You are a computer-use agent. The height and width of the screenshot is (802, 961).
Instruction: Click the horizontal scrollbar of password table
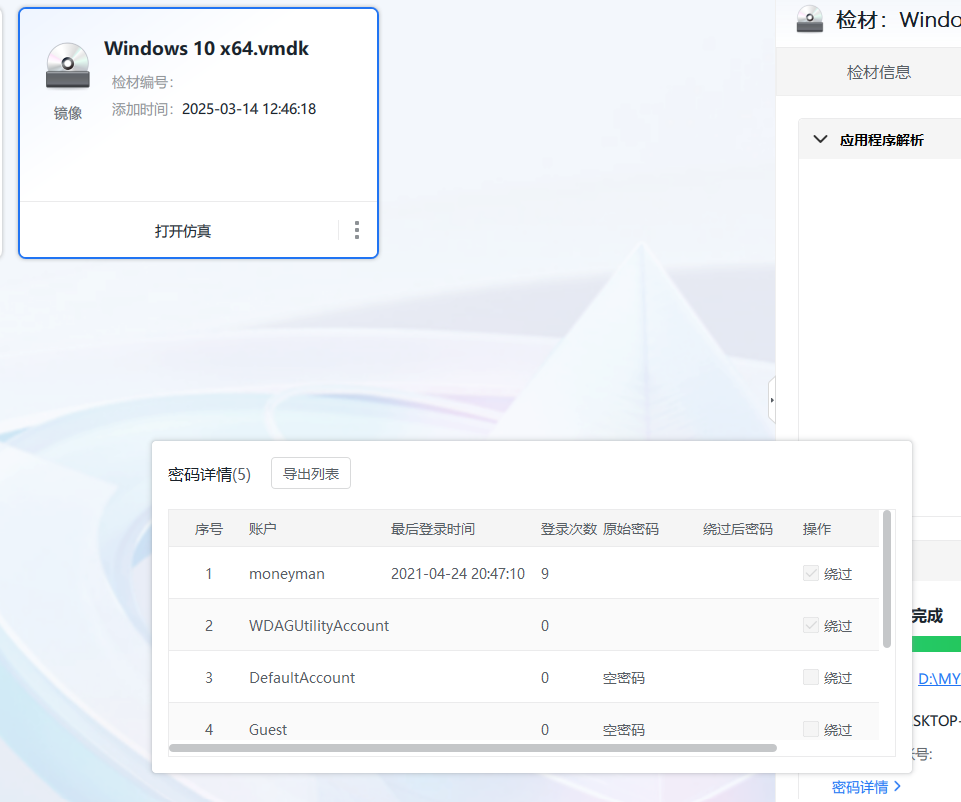[x=473, y=748]
